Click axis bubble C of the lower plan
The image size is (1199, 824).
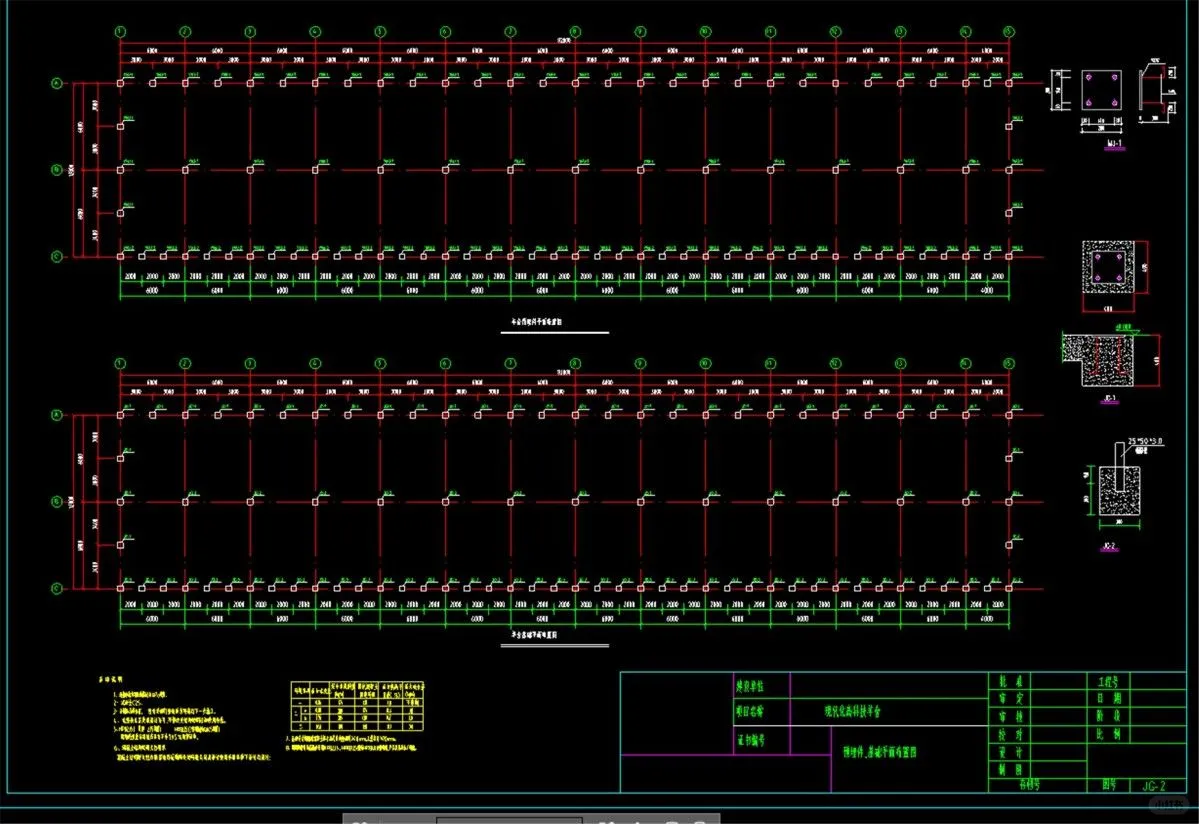point(57,589)
